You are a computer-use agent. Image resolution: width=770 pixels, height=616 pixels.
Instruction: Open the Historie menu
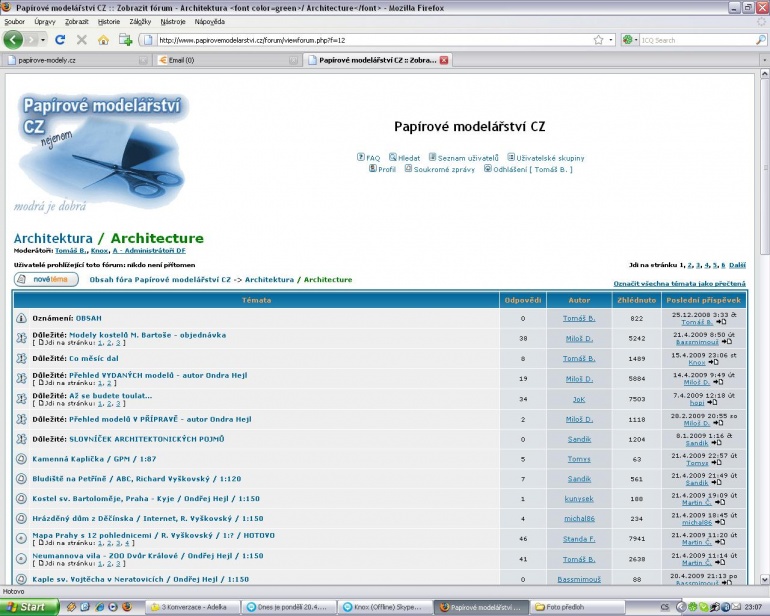pyautogui.click(x=109, y=22)
